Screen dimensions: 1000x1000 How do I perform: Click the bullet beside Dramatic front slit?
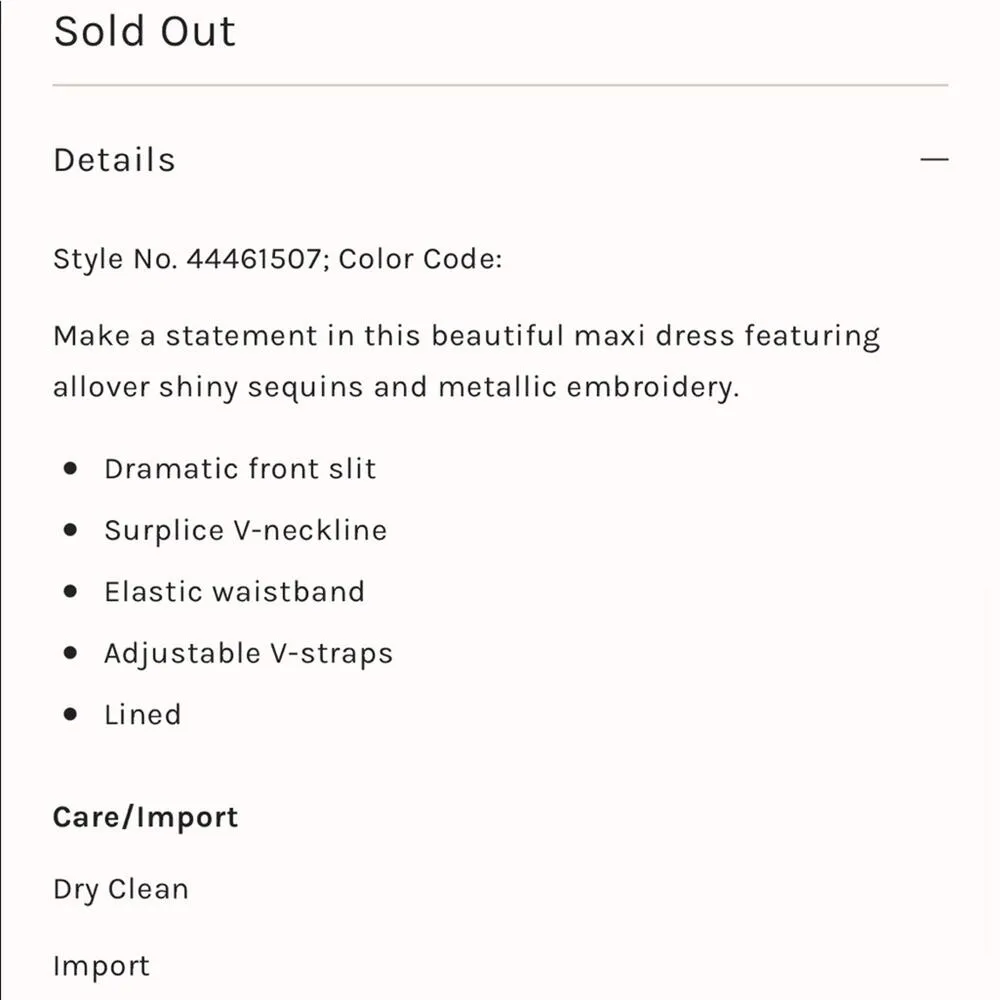coord(71,467)
